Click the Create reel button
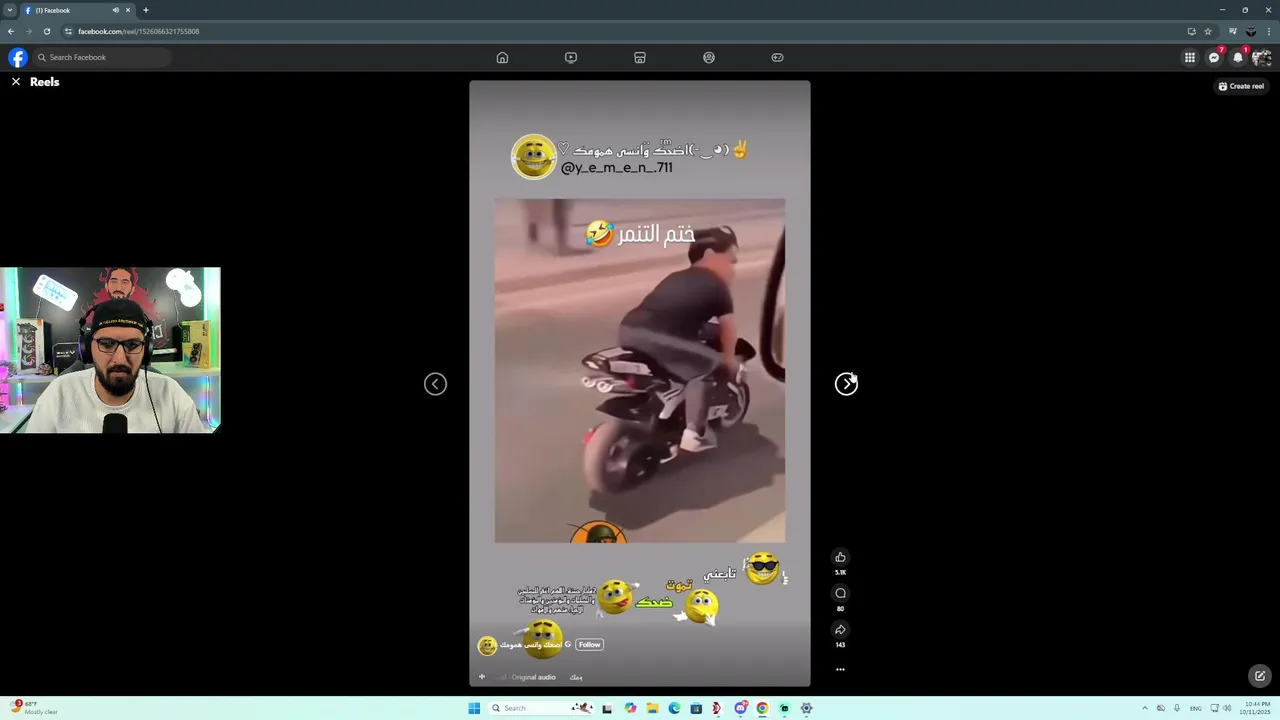Screen dimensions: 1280x720 tap(1241, 86)
